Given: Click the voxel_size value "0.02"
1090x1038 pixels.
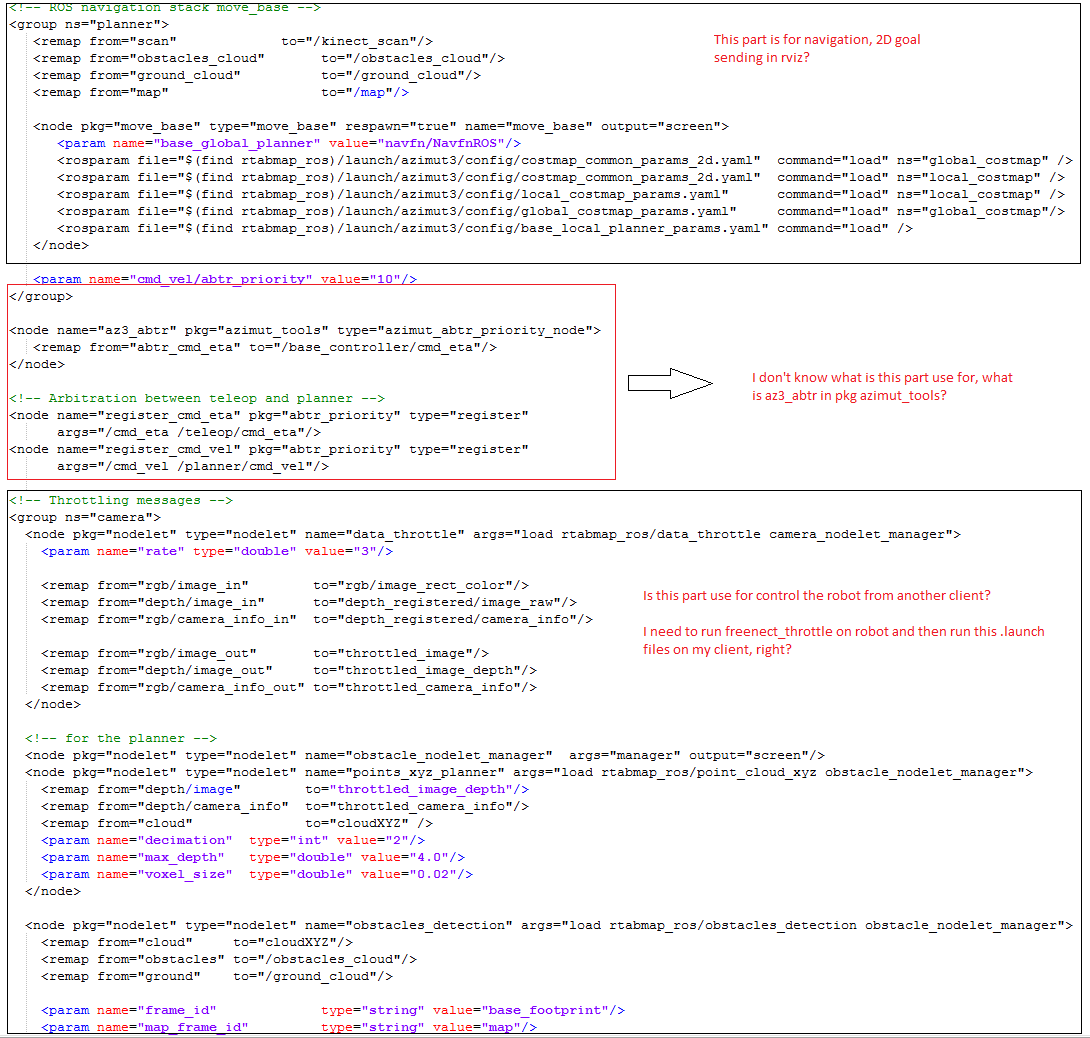Looking at the screenshot, I should (436, 874).
